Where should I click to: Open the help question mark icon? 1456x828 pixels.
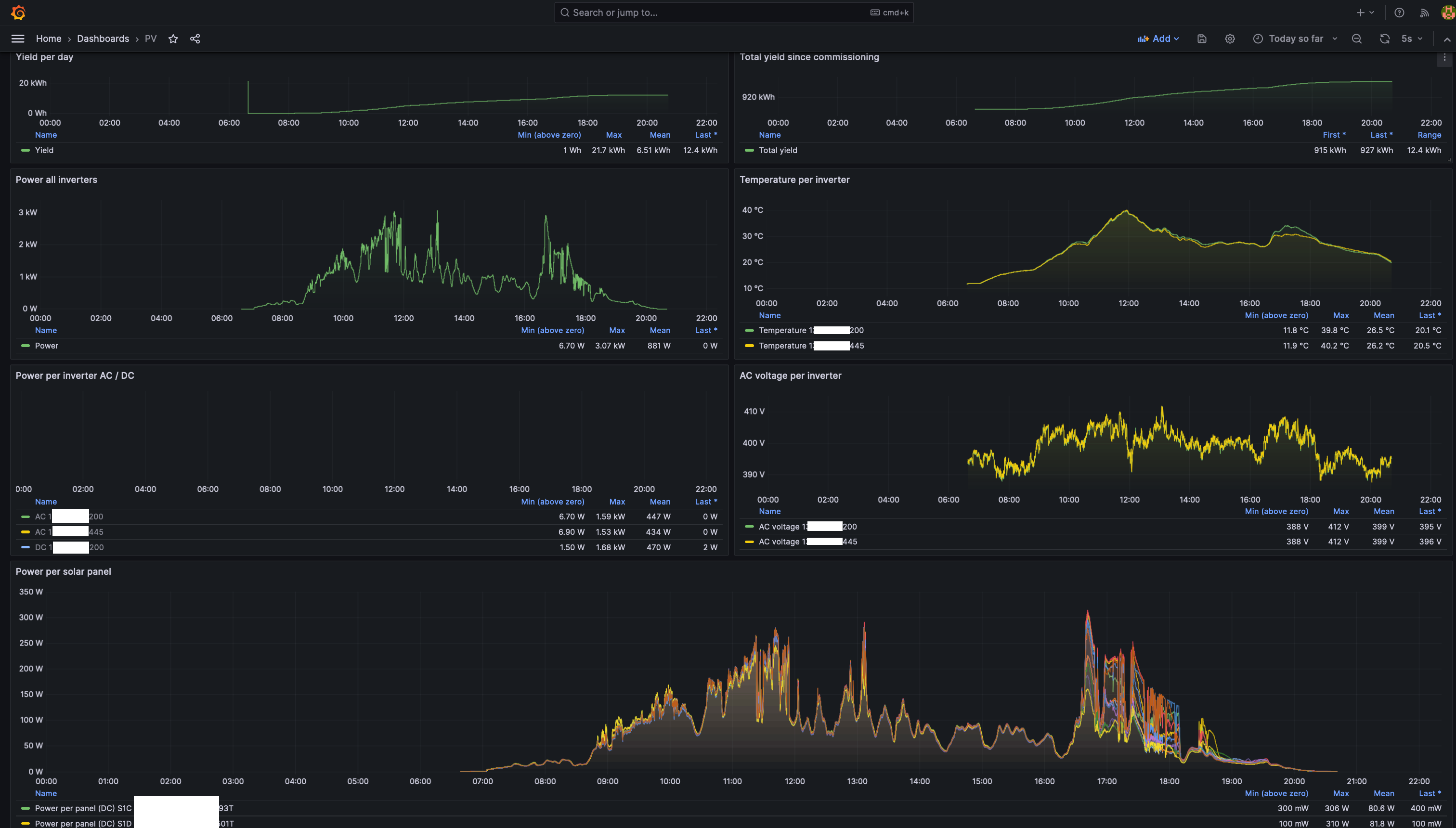tap(1399, 13)
